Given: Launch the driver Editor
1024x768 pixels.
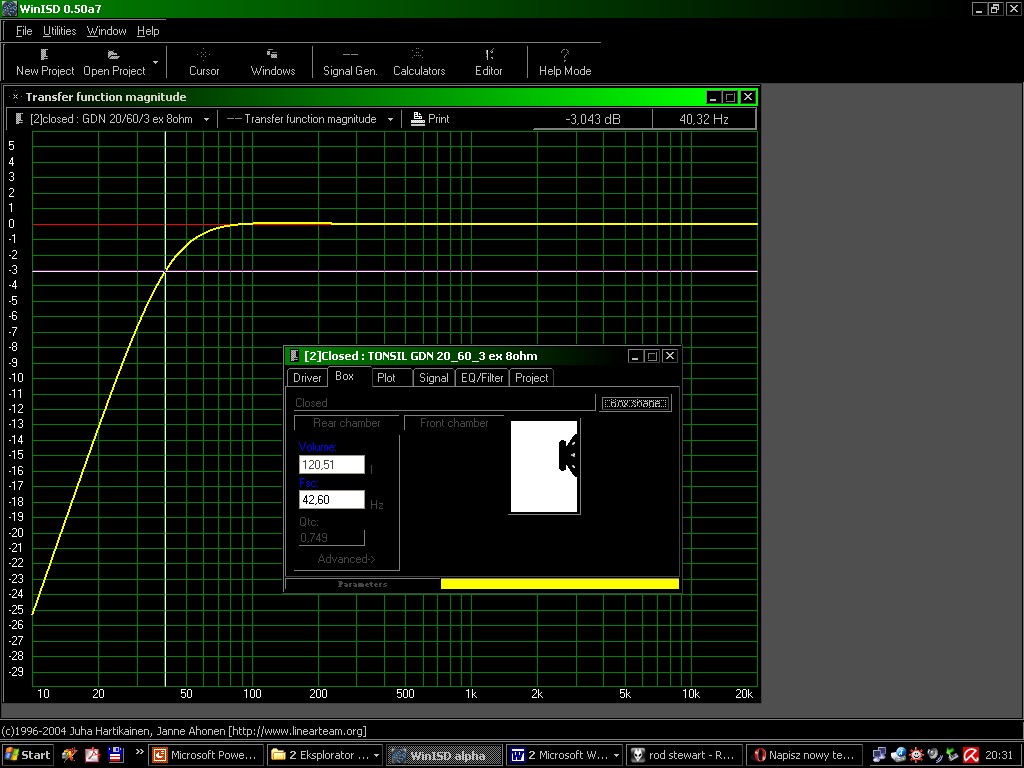Looking at the screenshot, I should pos(488,62).
